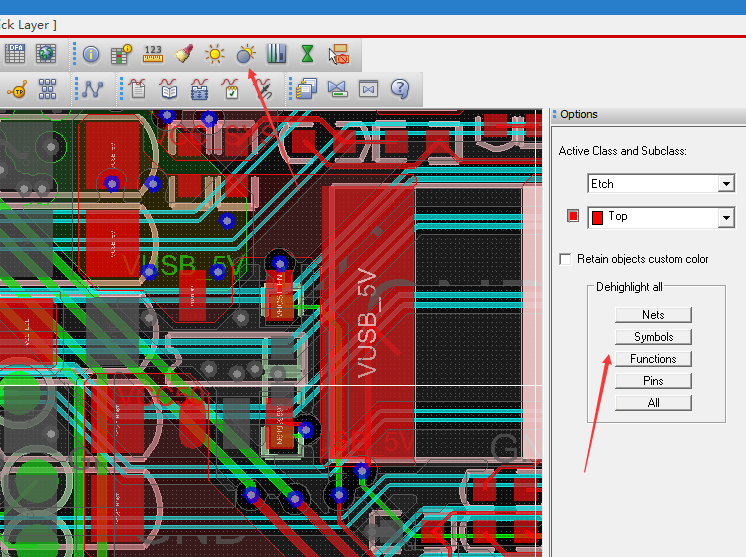Click the net routing path icon
This screenshot has height=557, width=746.
pos(93,89)
